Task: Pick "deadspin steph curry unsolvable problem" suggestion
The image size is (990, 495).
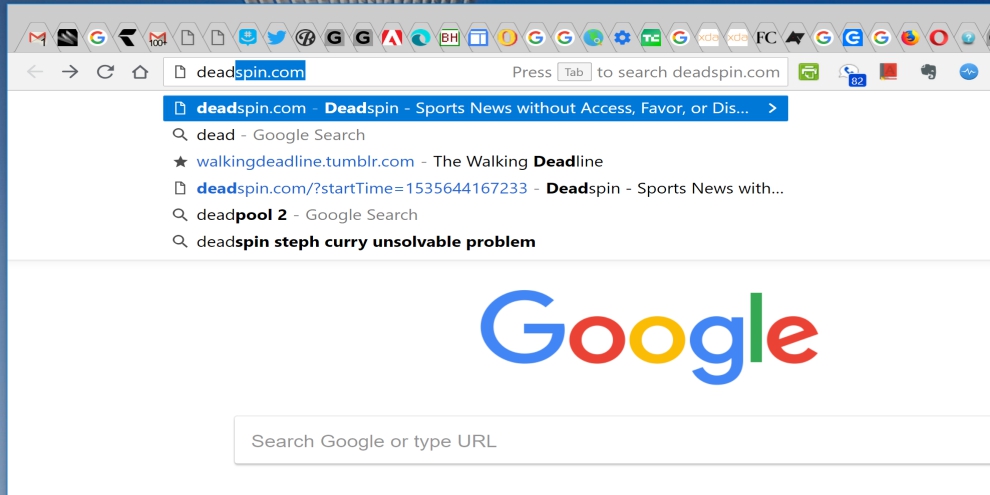Action: click(x=365, y=242)
